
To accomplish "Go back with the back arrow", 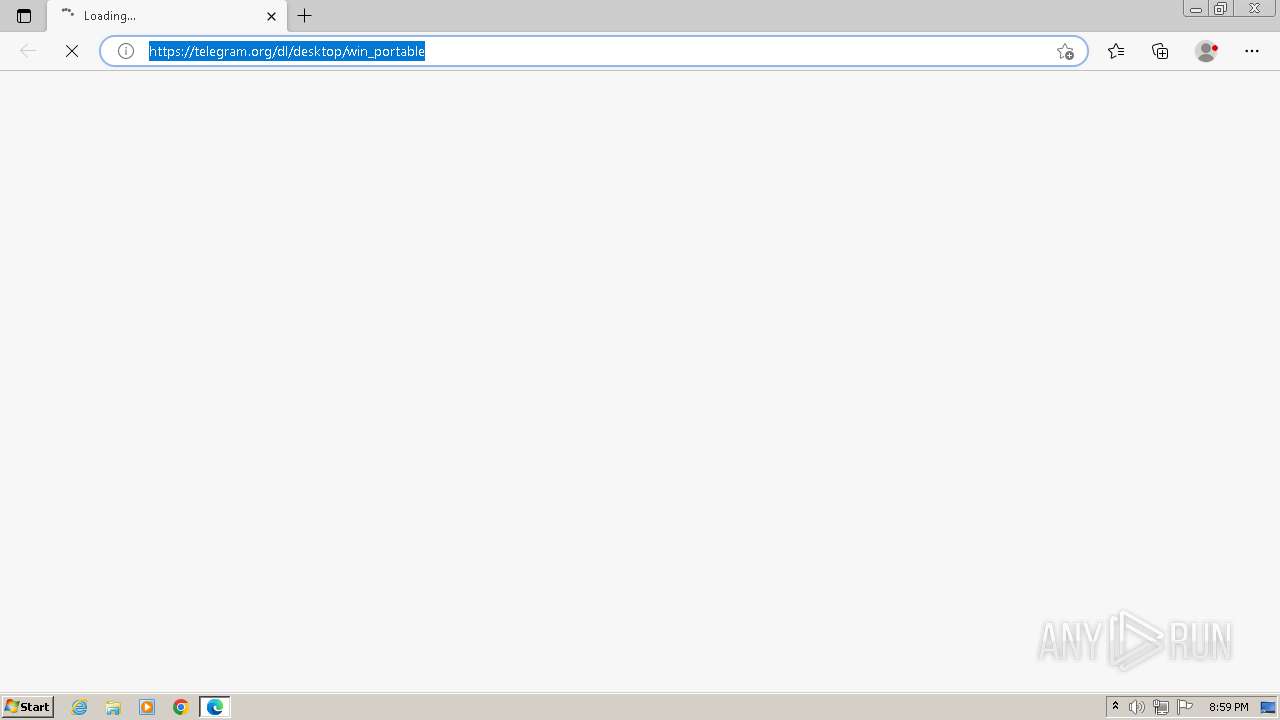I will click(x=28, y=51).
